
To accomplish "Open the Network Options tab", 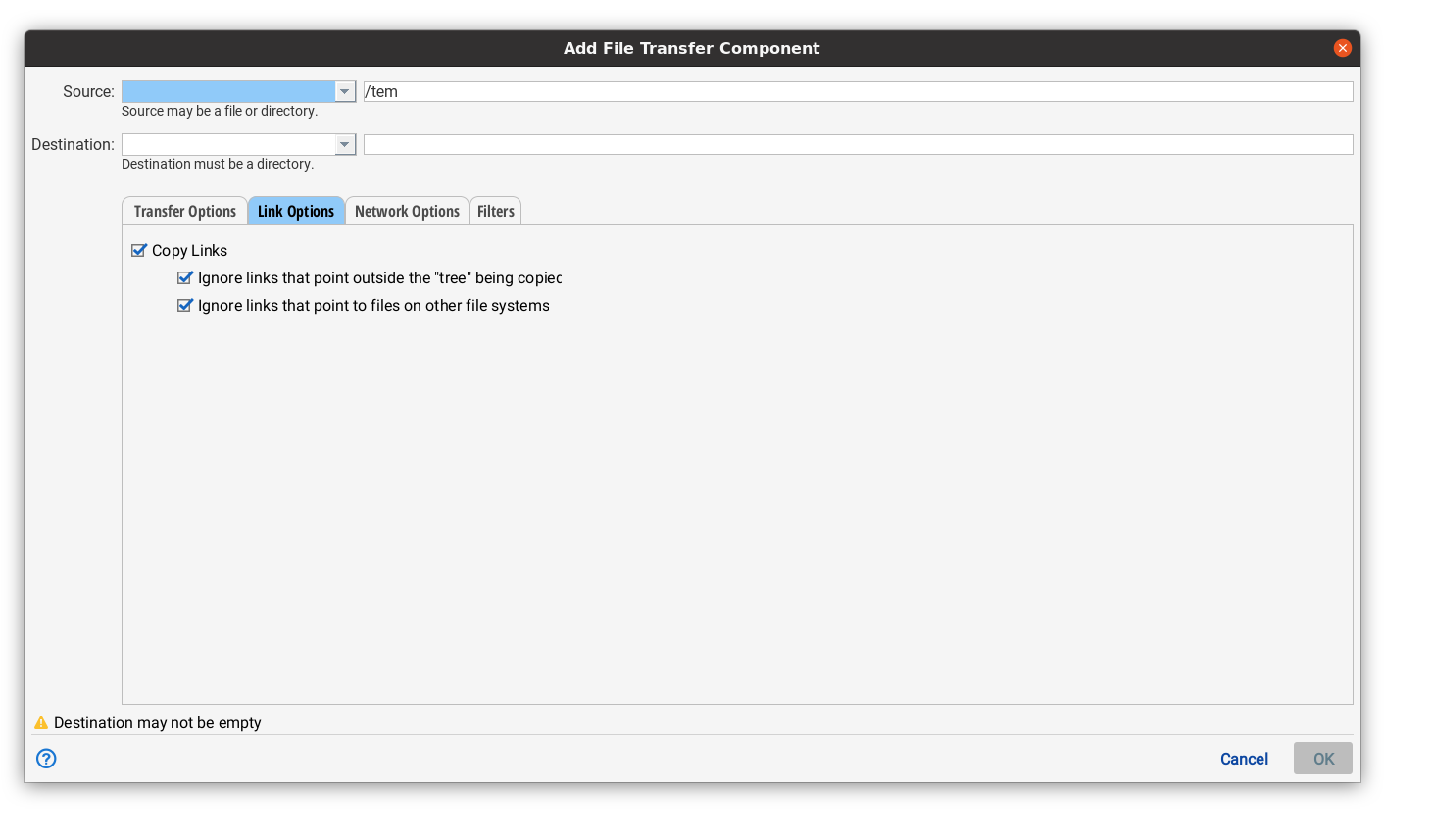I will [407, 210].
